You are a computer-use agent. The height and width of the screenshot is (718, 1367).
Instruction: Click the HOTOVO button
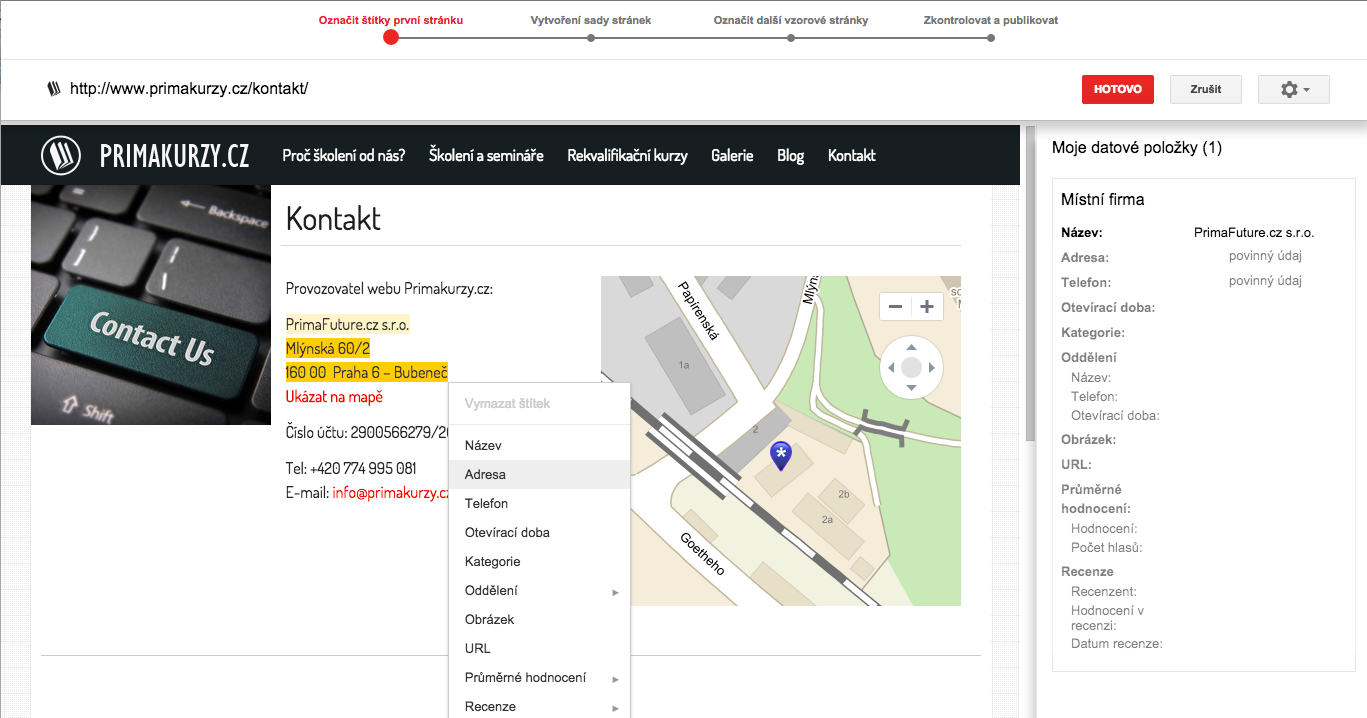[x=1118, y=89]
